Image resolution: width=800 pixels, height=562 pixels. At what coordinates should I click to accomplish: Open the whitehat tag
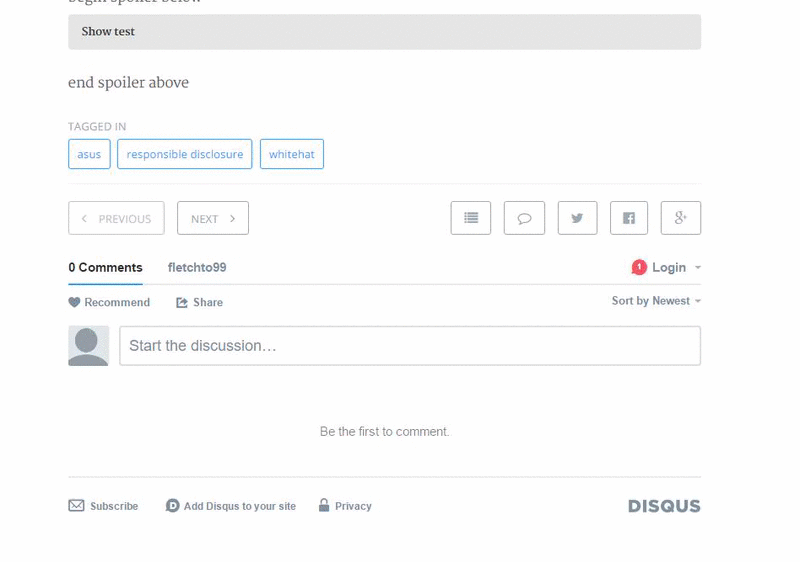pos(292,154)
